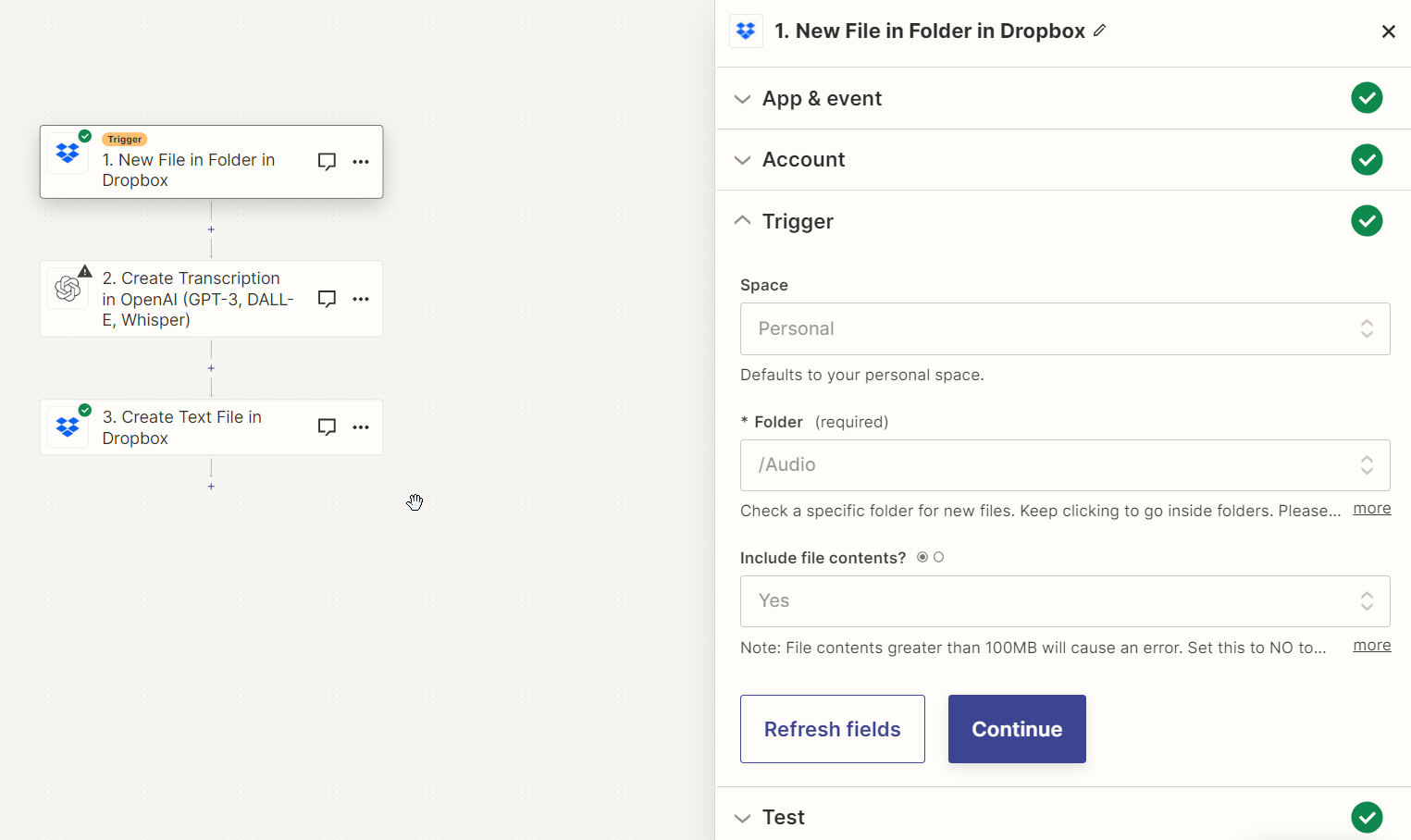Click the Refresh fields button
The image size is (1411, 840).
pos(833,729)
